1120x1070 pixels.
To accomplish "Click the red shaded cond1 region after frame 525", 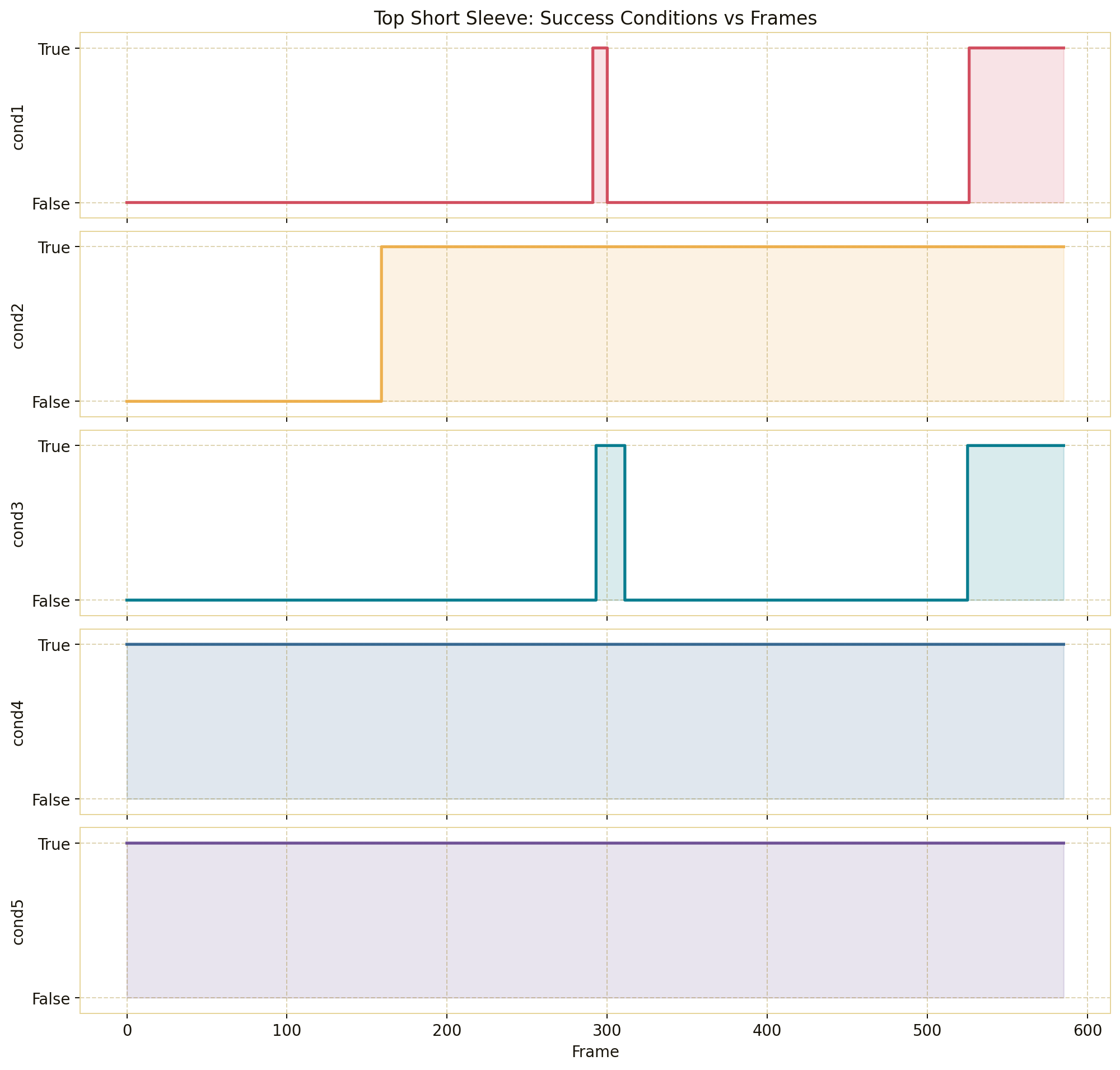I will 1016,125.
